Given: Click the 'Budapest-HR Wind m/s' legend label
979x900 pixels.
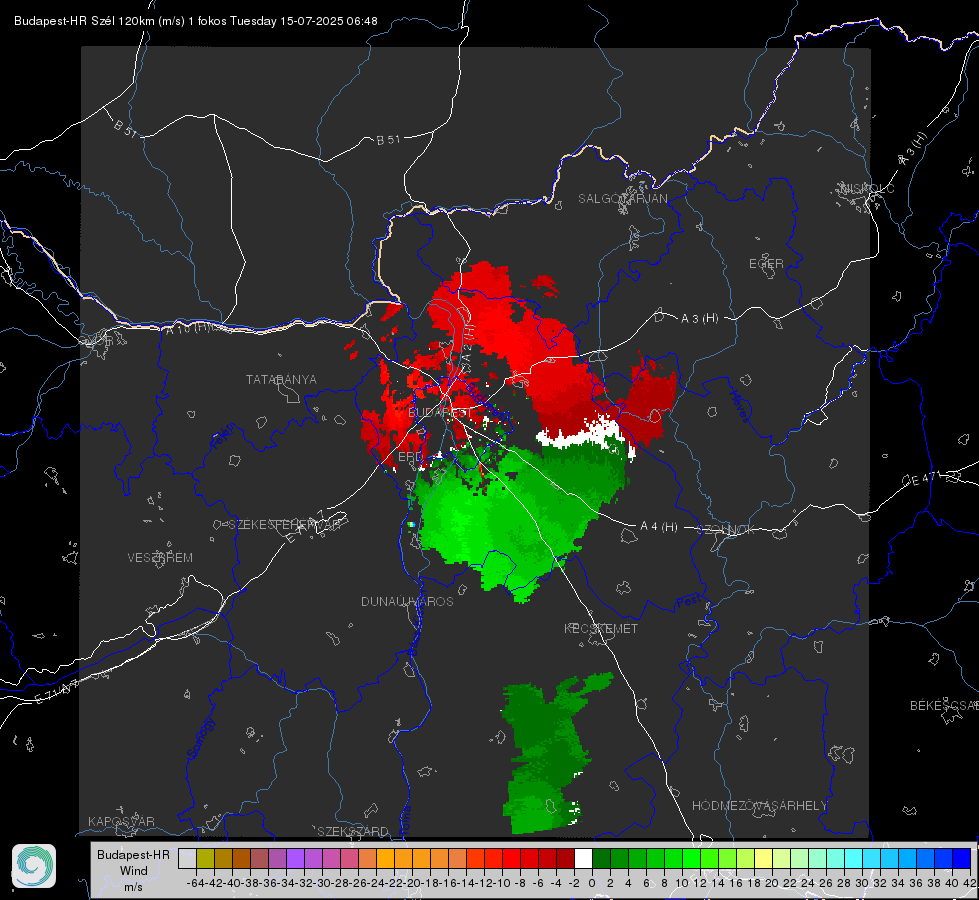Looking at the screenshot, I should coord(133,870).
